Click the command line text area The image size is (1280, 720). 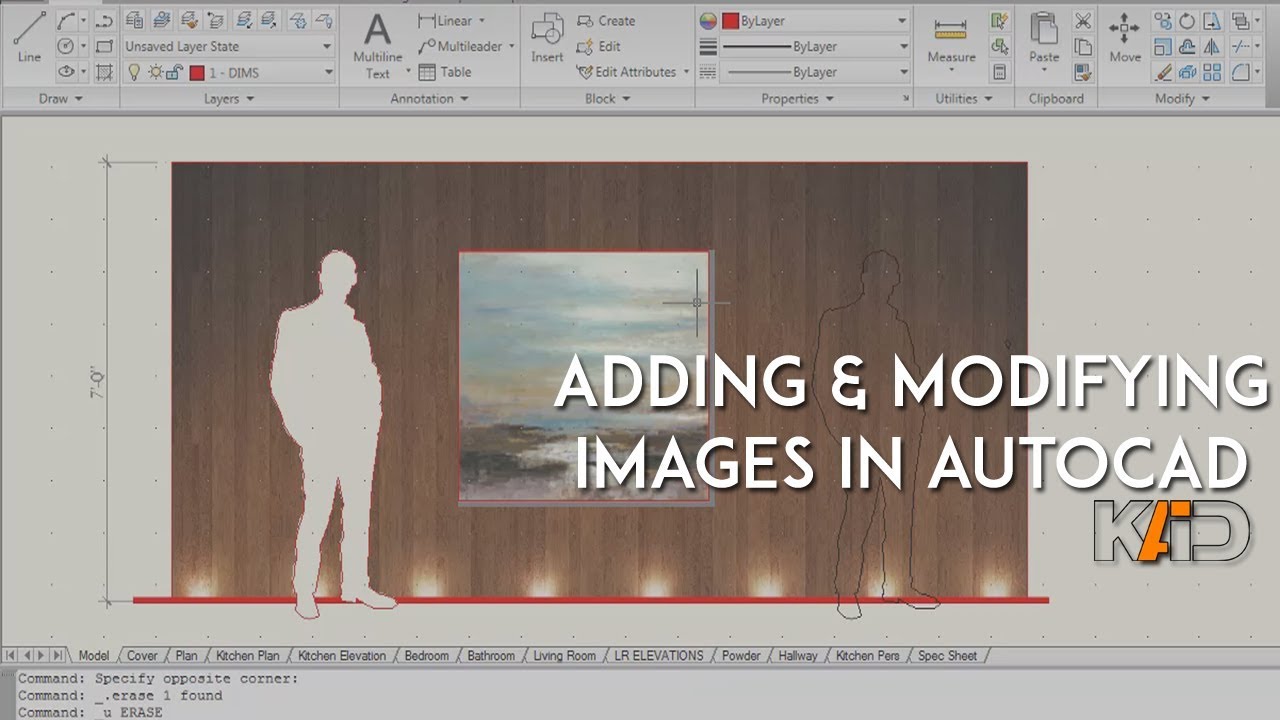pyautogui.click(x=640, y=695)
